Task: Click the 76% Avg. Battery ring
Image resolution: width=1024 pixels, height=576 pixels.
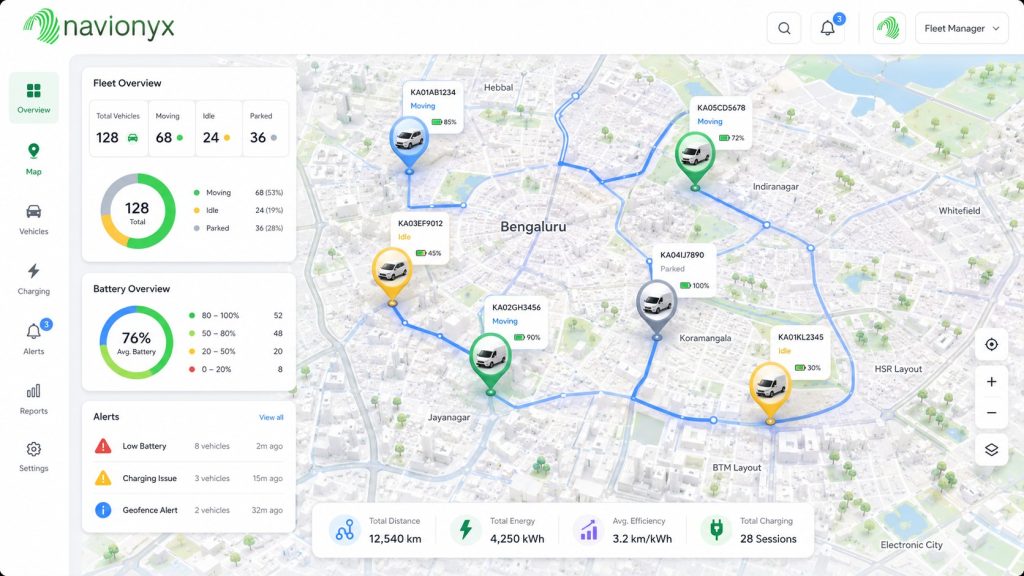Action: point(136,342)
